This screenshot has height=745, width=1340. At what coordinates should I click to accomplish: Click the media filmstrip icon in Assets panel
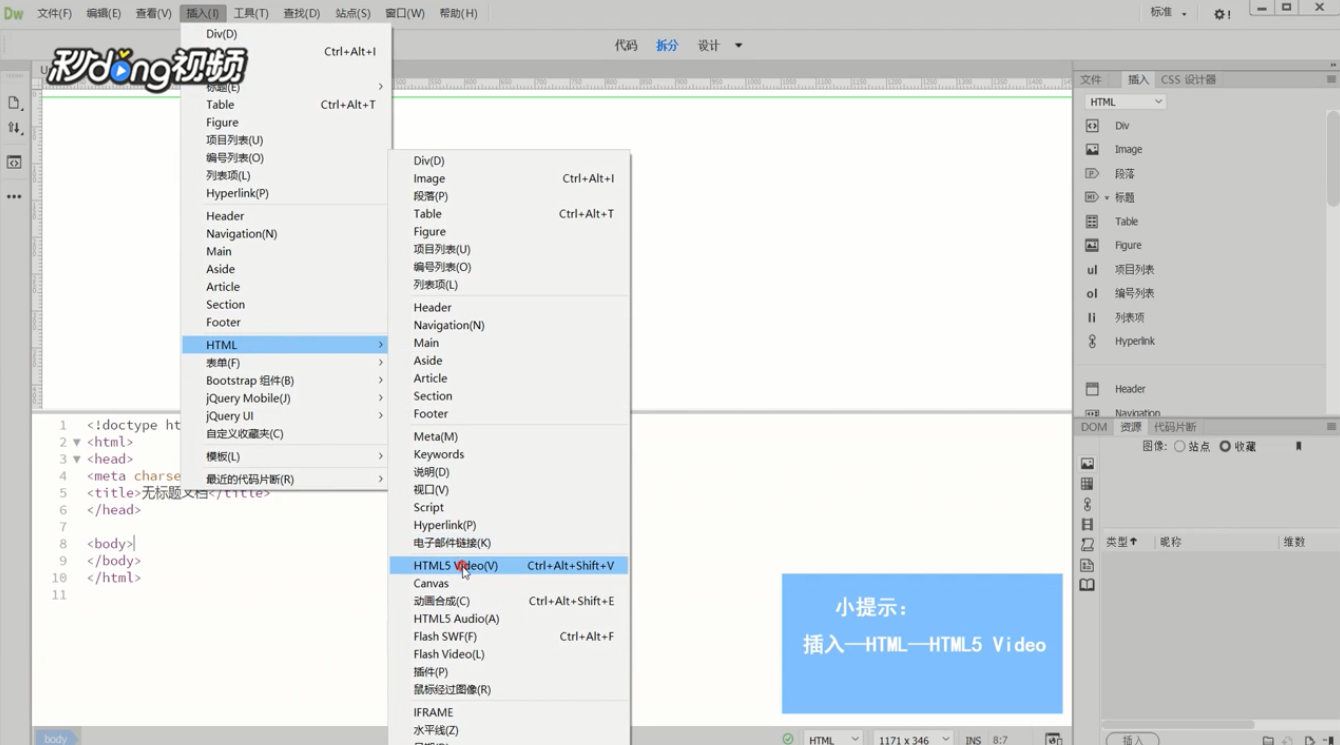1087,524
